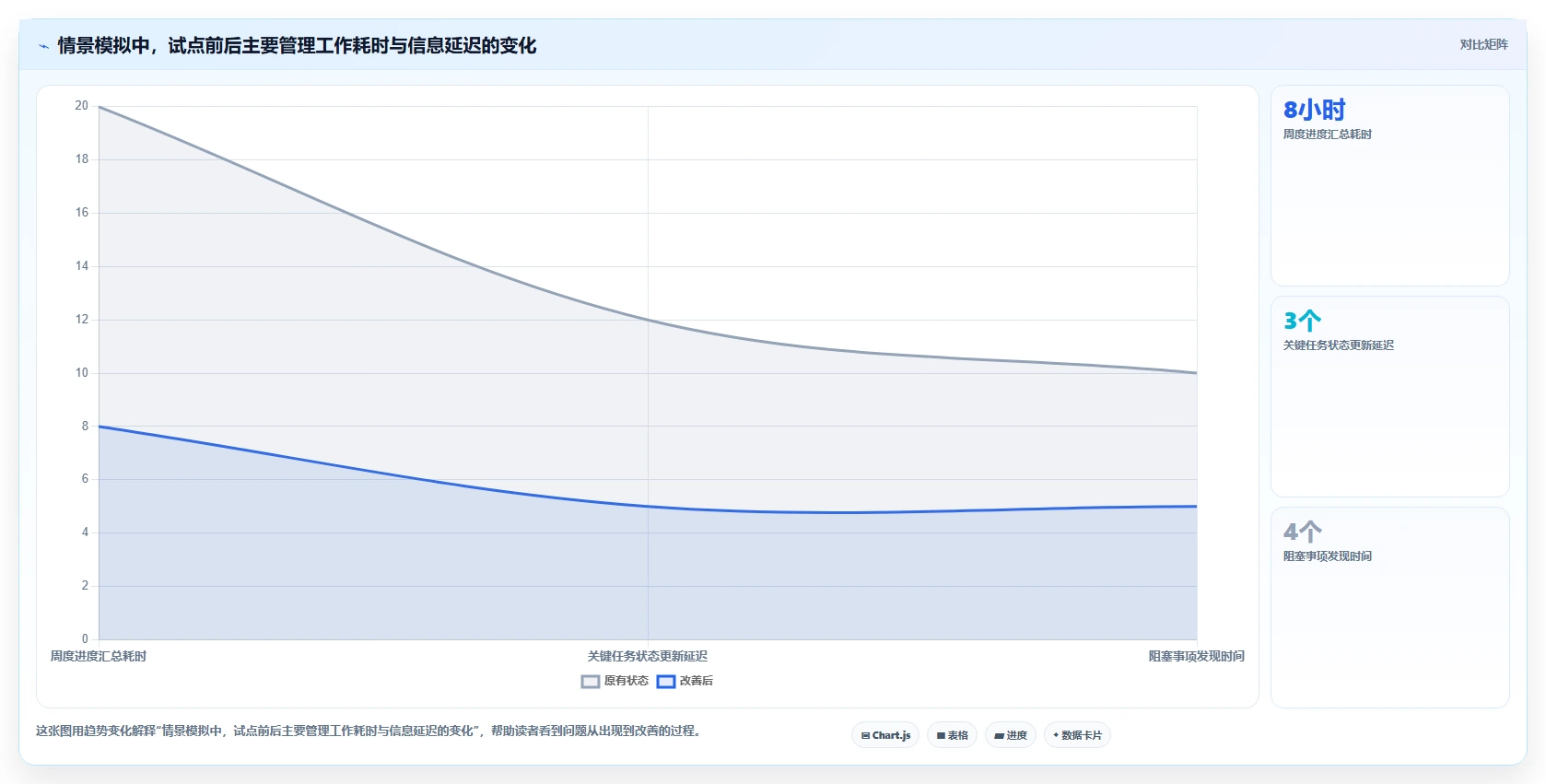
Task: Open the 对比矩阵 label in the header
Action: [1483, 44]
